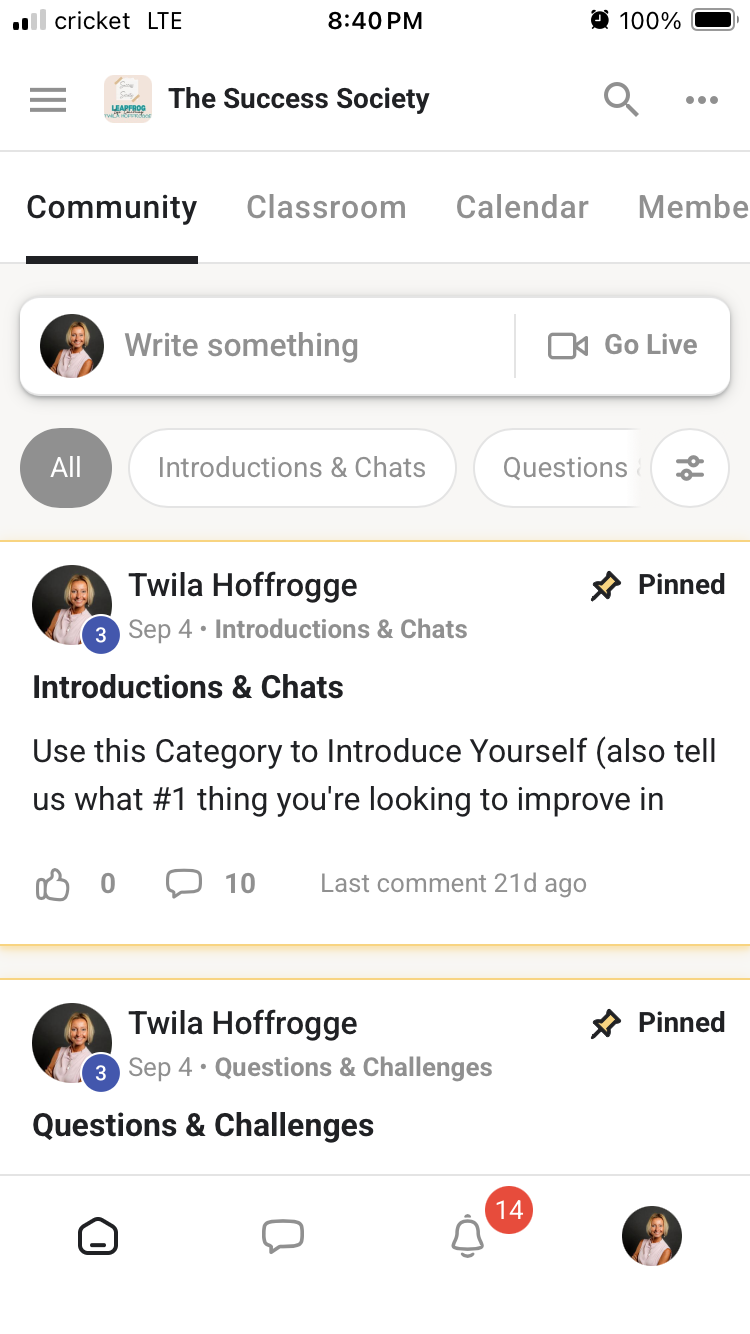Open the hamburger menu

click(48, 100)
